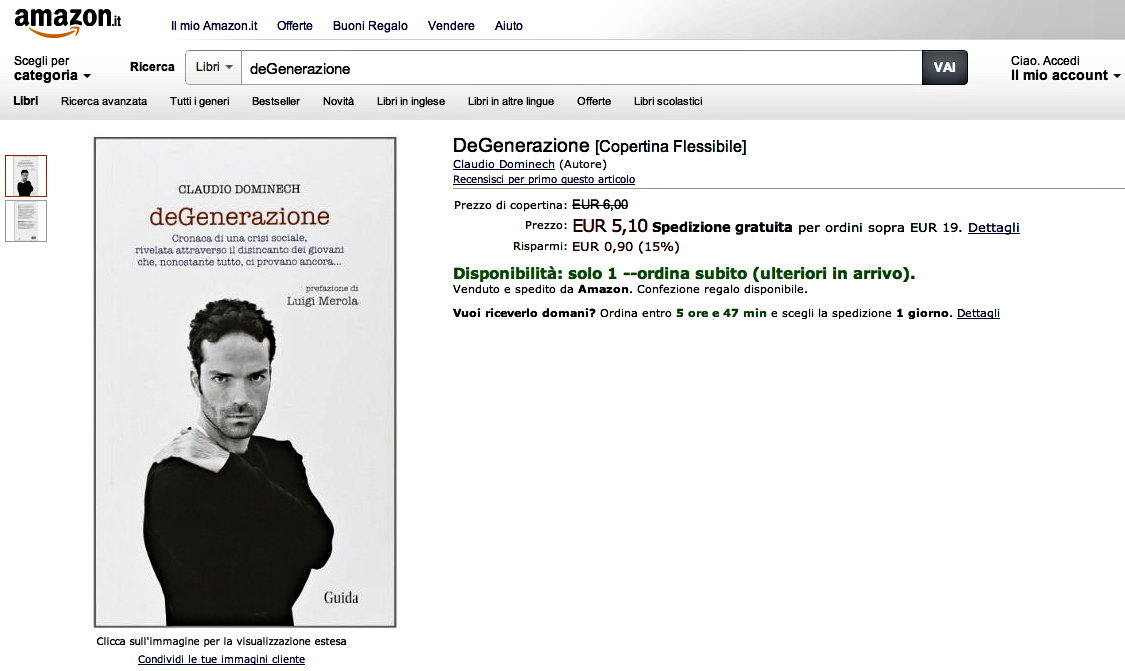
Task: Open the Libri search category dropdown
Action: pos(214,67)
